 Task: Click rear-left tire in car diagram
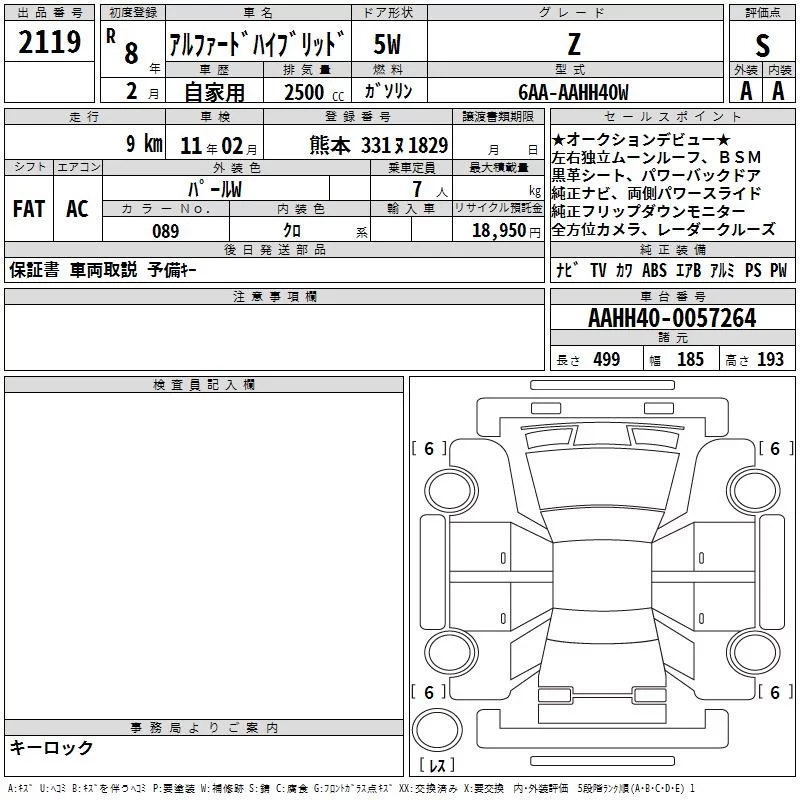(x=451, y=653)
